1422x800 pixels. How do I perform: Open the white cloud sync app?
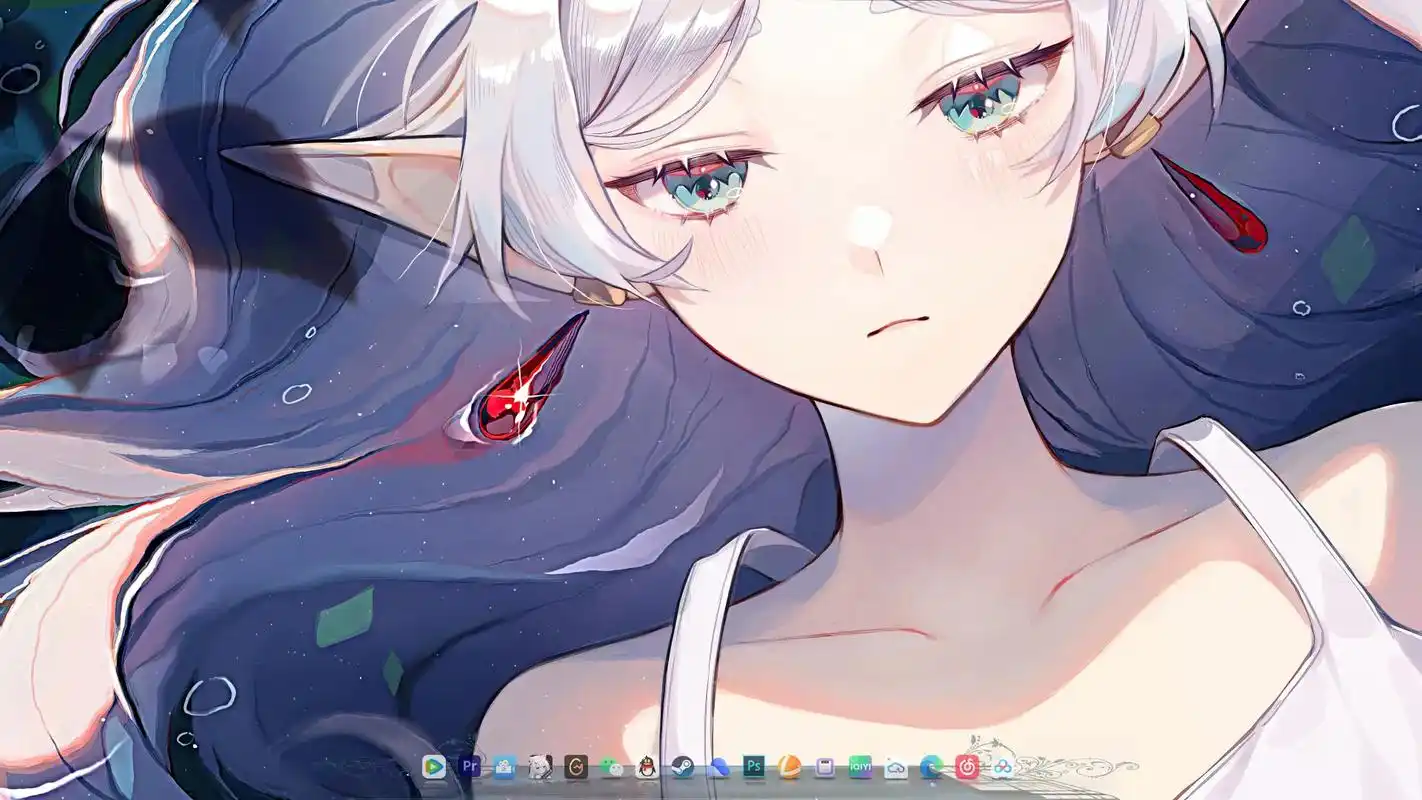tap(896, 767)
